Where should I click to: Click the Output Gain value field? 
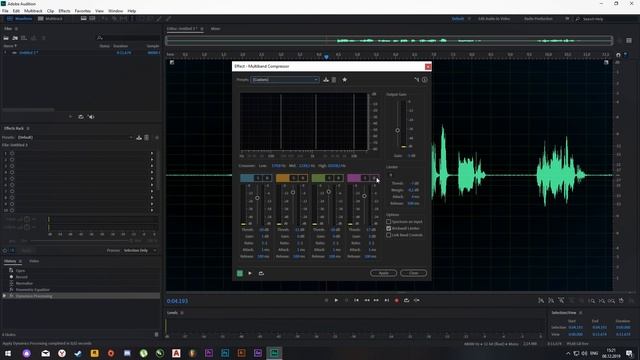point(411,156)
